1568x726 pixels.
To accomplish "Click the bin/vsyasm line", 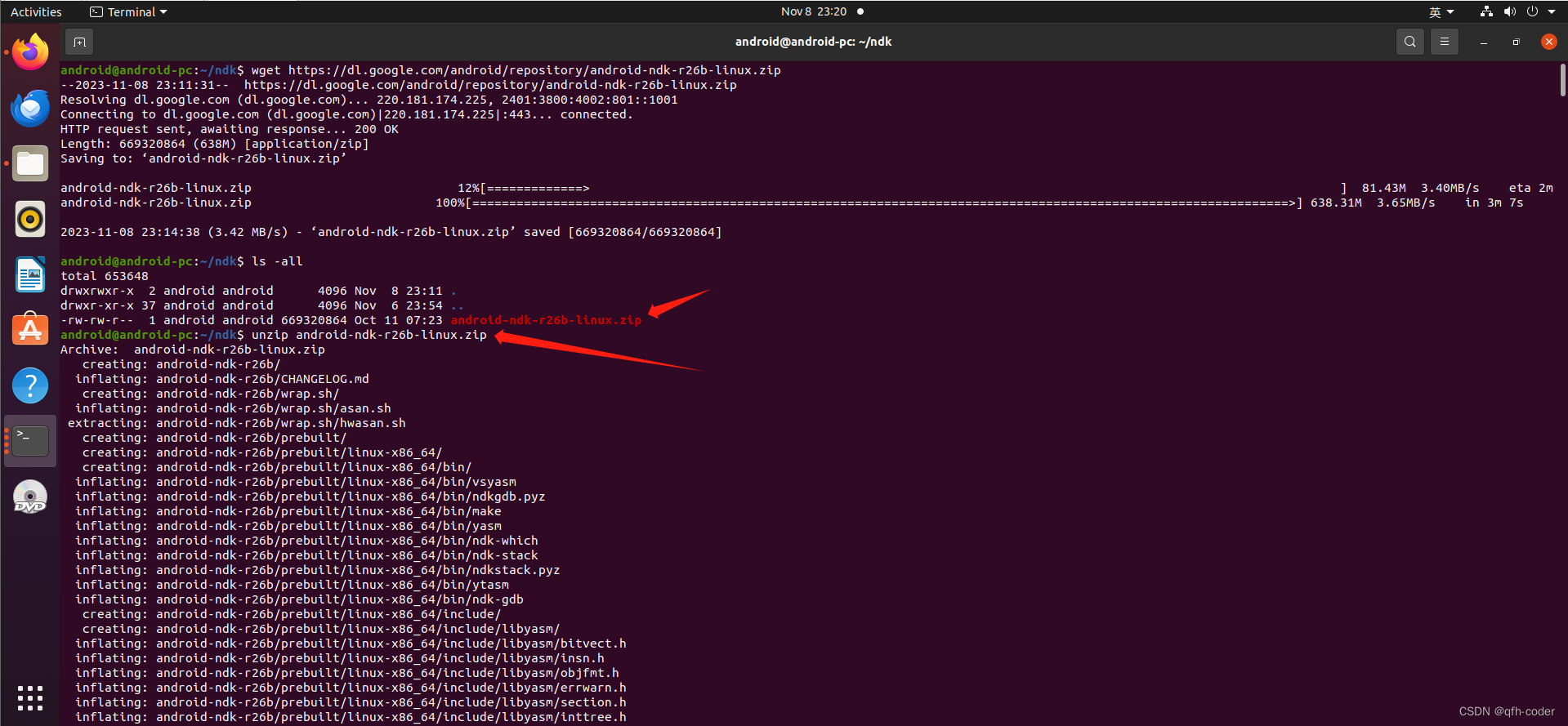I will [296, 482].
